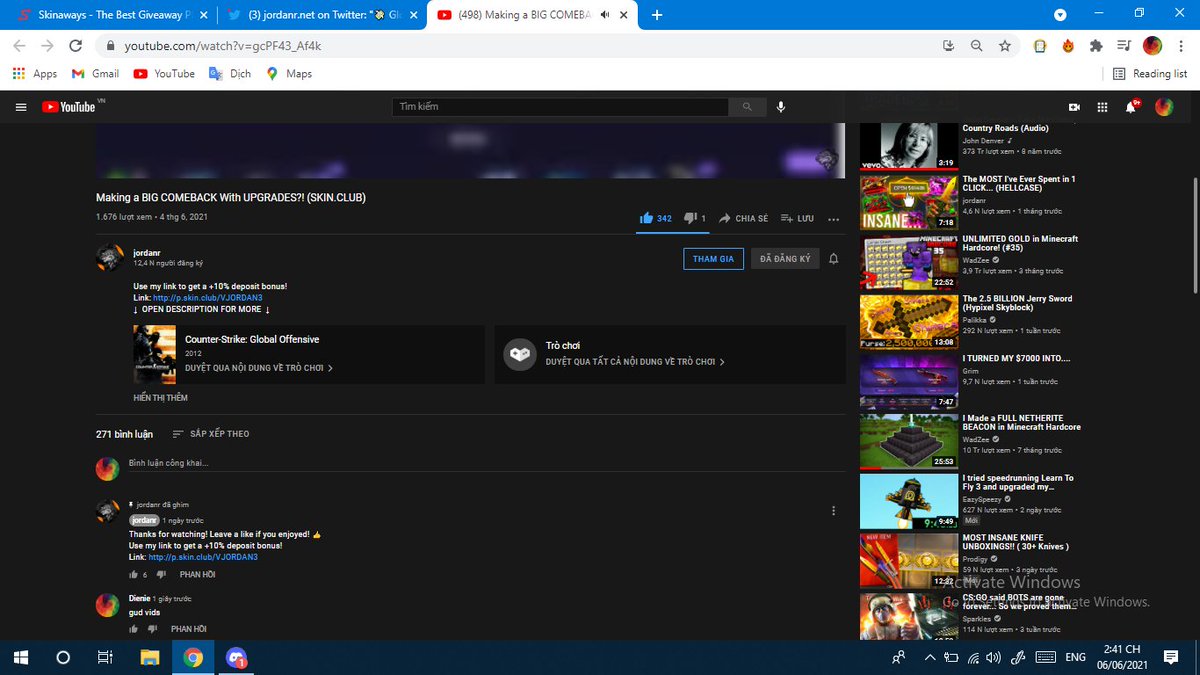Reply to jordanr's pinned comment

197,575
